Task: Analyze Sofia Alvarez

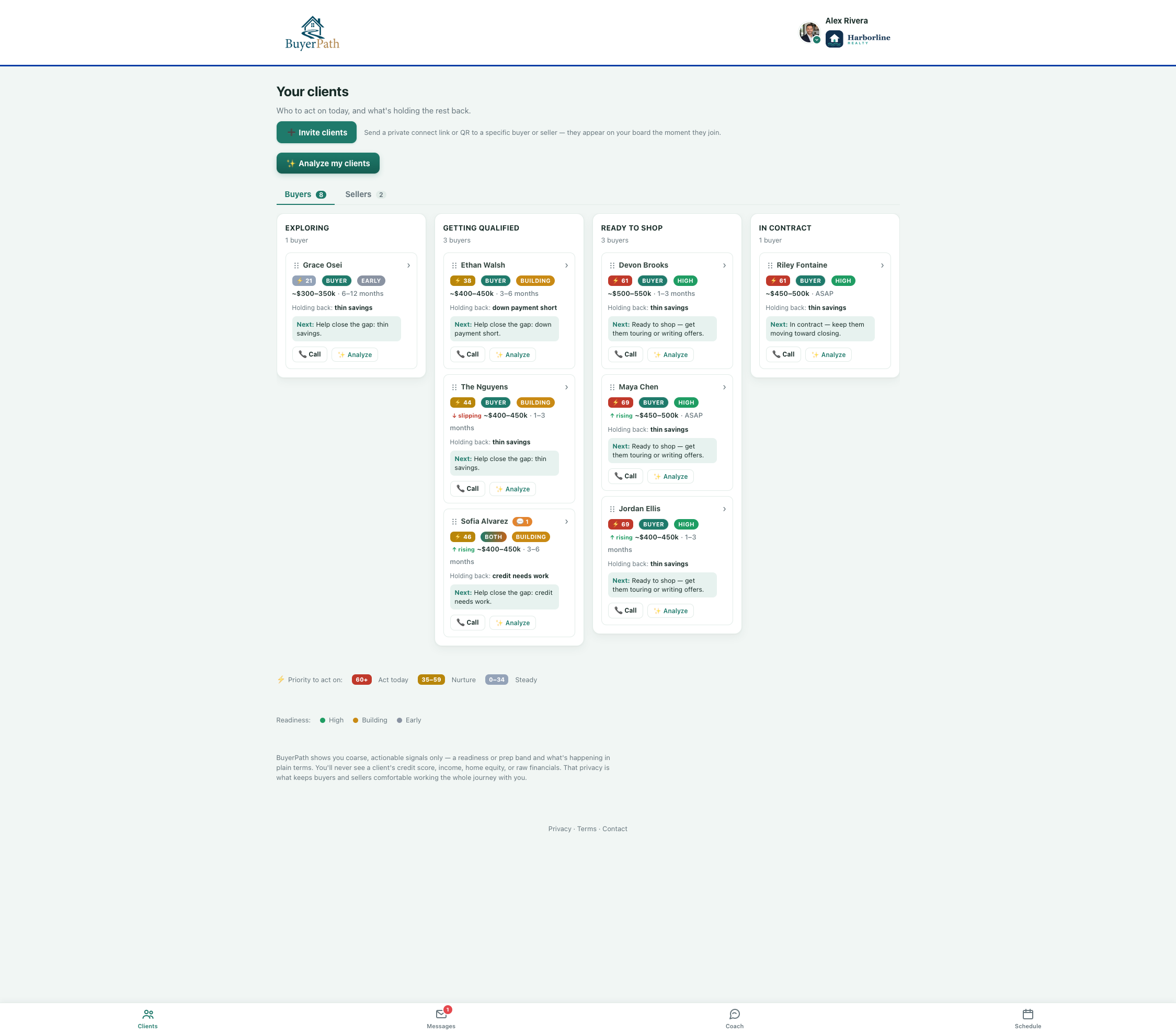Action: click(512, 623)
